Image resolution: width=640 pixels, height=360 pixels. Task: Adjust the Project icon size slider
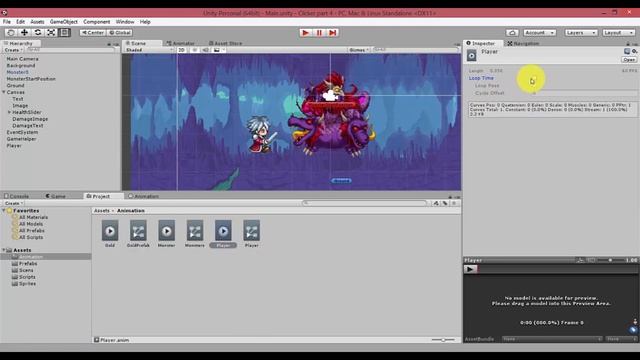click(443, 340)
